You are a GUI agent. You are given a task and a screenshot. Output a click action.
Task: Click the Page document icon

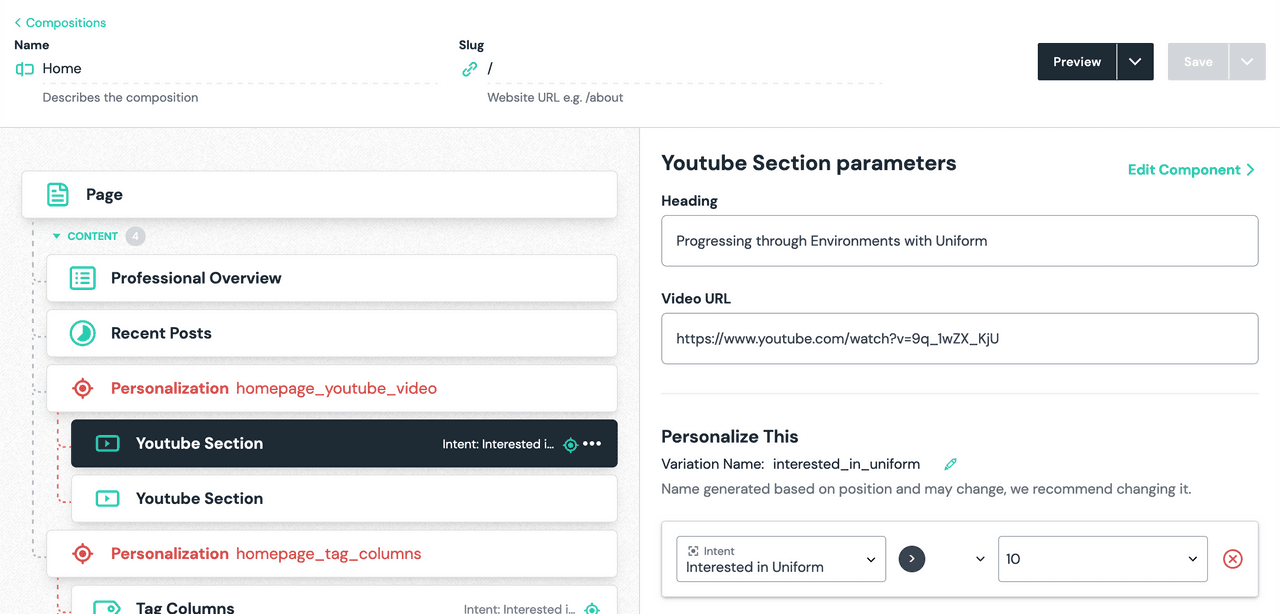[x=58, y=195]
